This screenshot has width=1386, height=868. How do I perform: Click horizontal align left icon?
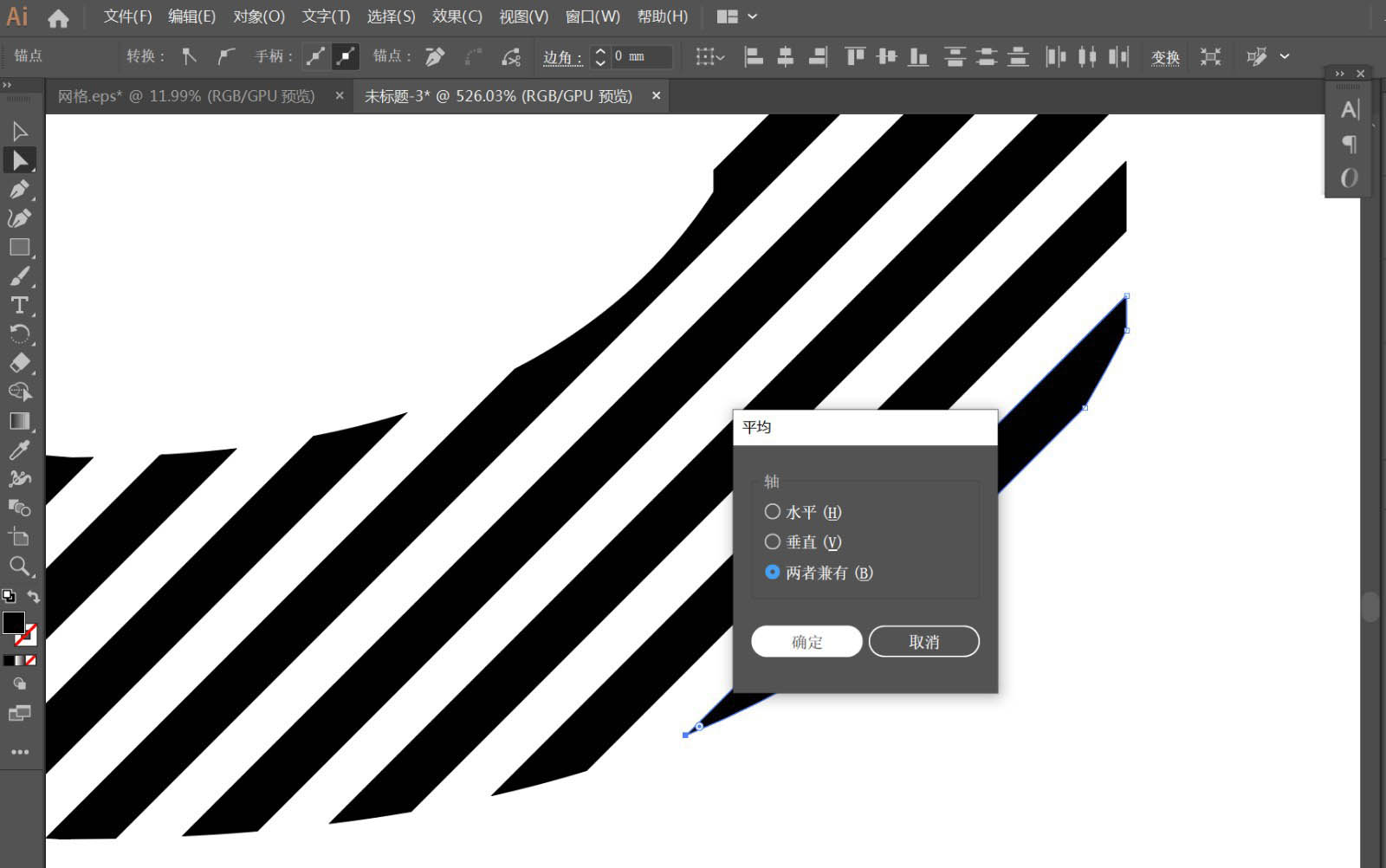point(754,57)
